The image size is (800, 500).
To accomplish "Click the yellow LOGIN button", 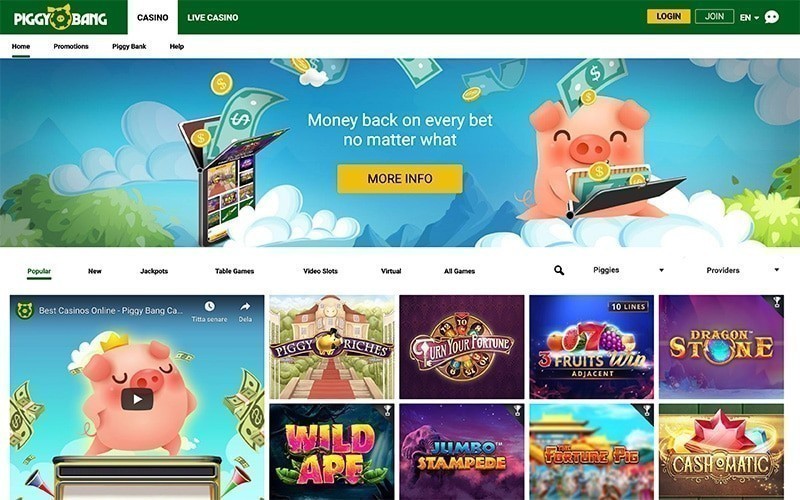I will [x=668, y=16].
